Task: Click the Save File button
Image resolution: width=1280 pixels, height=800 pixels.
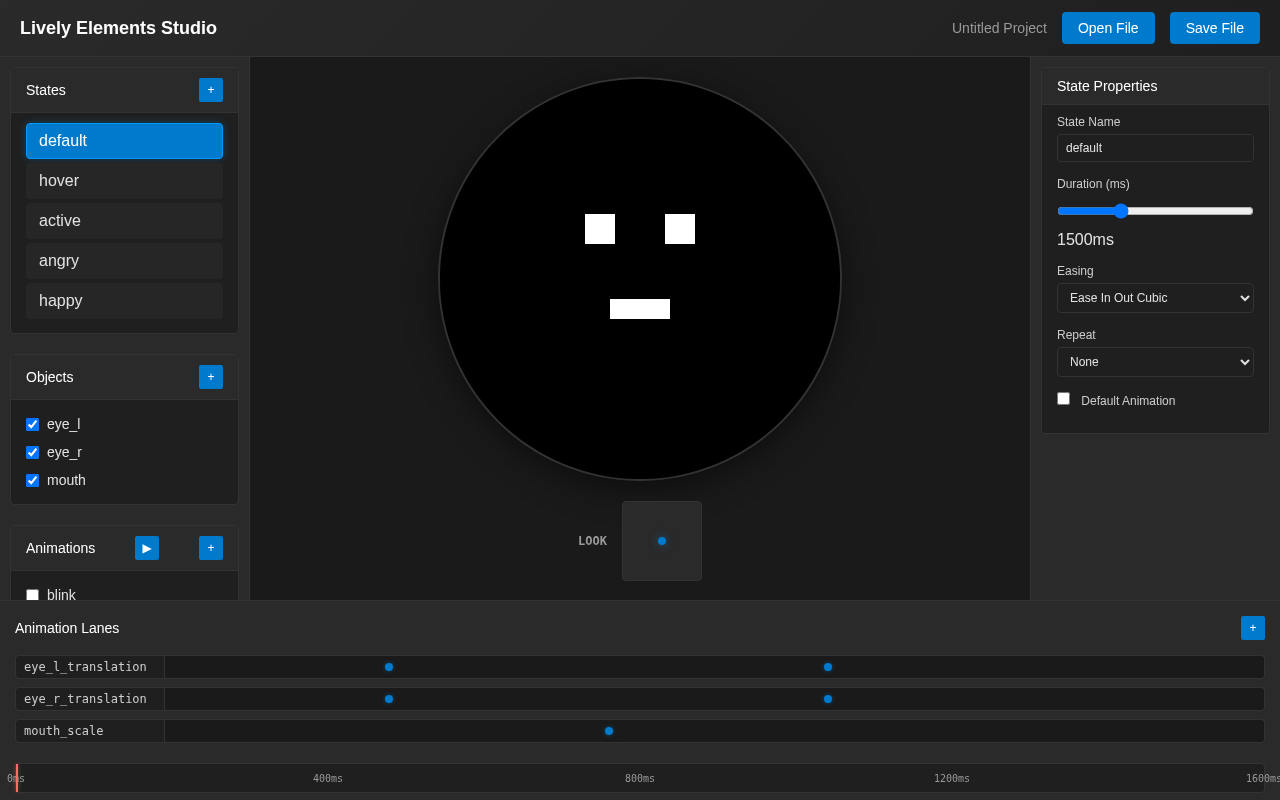Action: (1214, 28)
